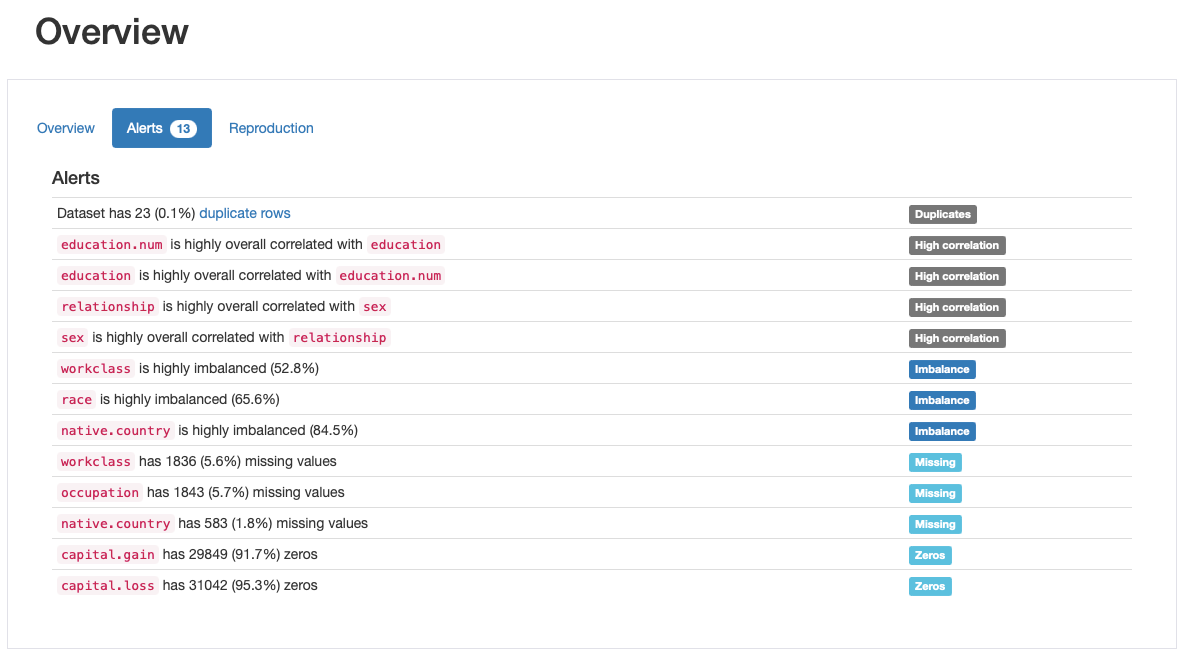Image resolution: width=1192 pixels, height=656 pixels.
Task: Click the Missing badge for occupation
Action: (934, 493)
